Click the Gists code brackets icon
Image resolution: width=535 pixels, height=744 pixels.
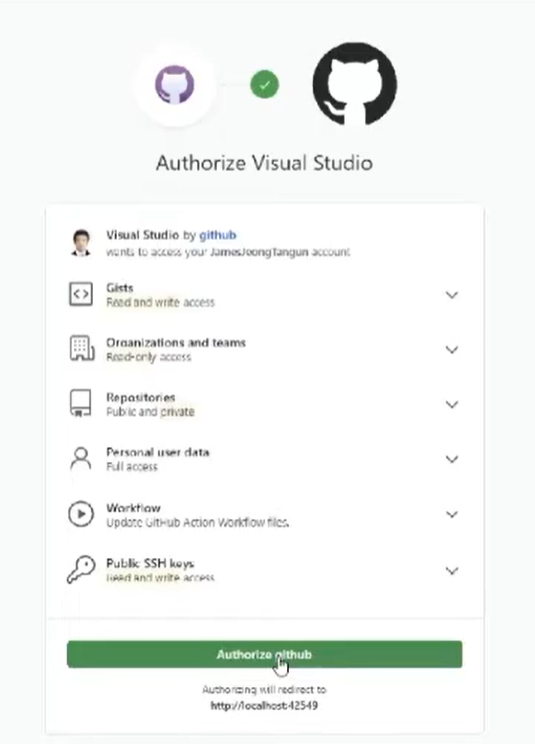(81, 294)
